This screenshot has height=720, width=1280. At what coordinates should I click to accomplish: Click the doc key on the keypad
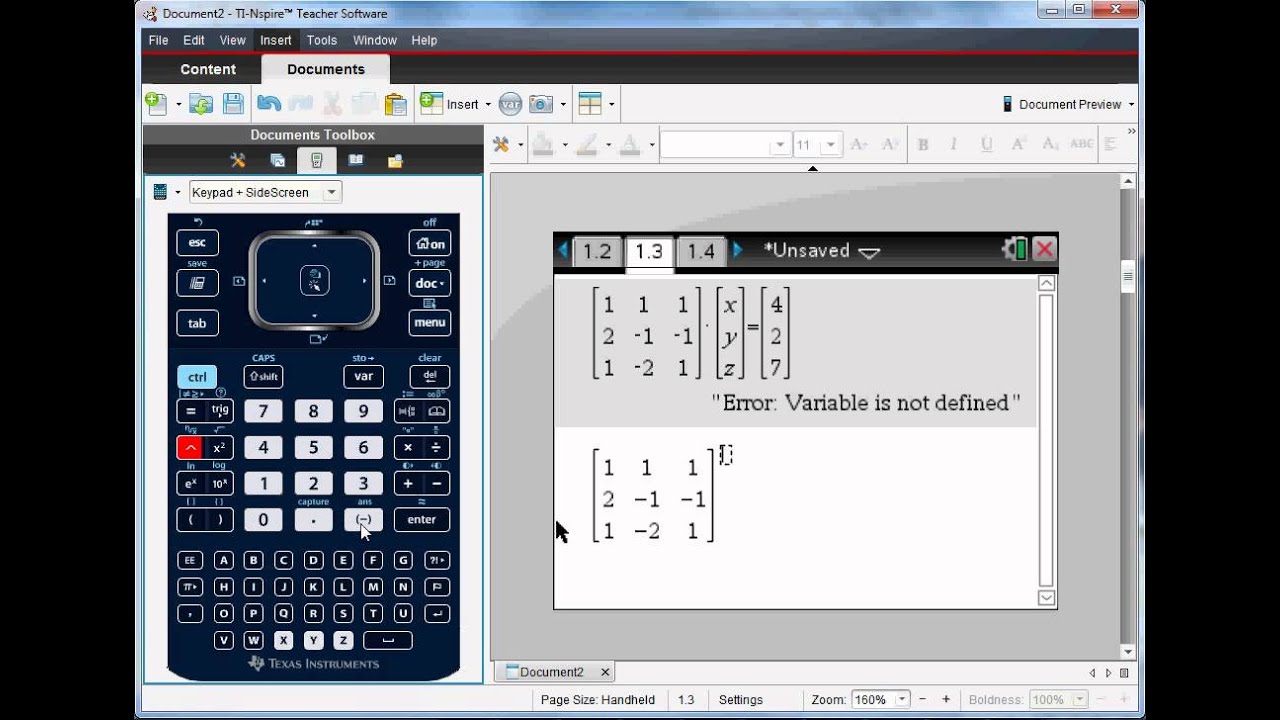430,283
